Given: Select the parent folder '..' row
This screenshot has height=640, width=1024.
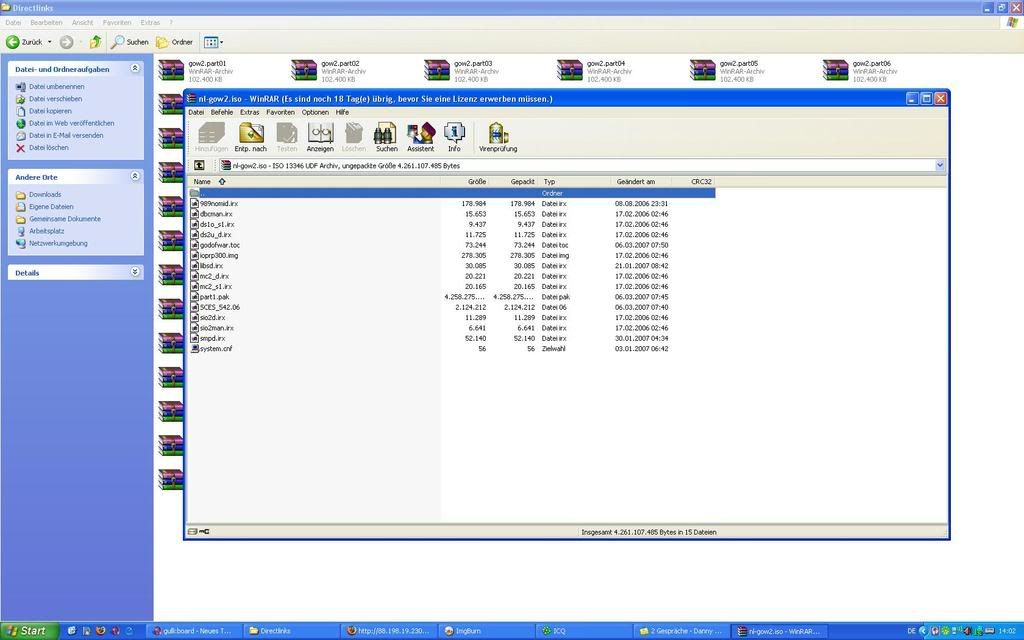Looking at the screenshot, I should 452,193.
